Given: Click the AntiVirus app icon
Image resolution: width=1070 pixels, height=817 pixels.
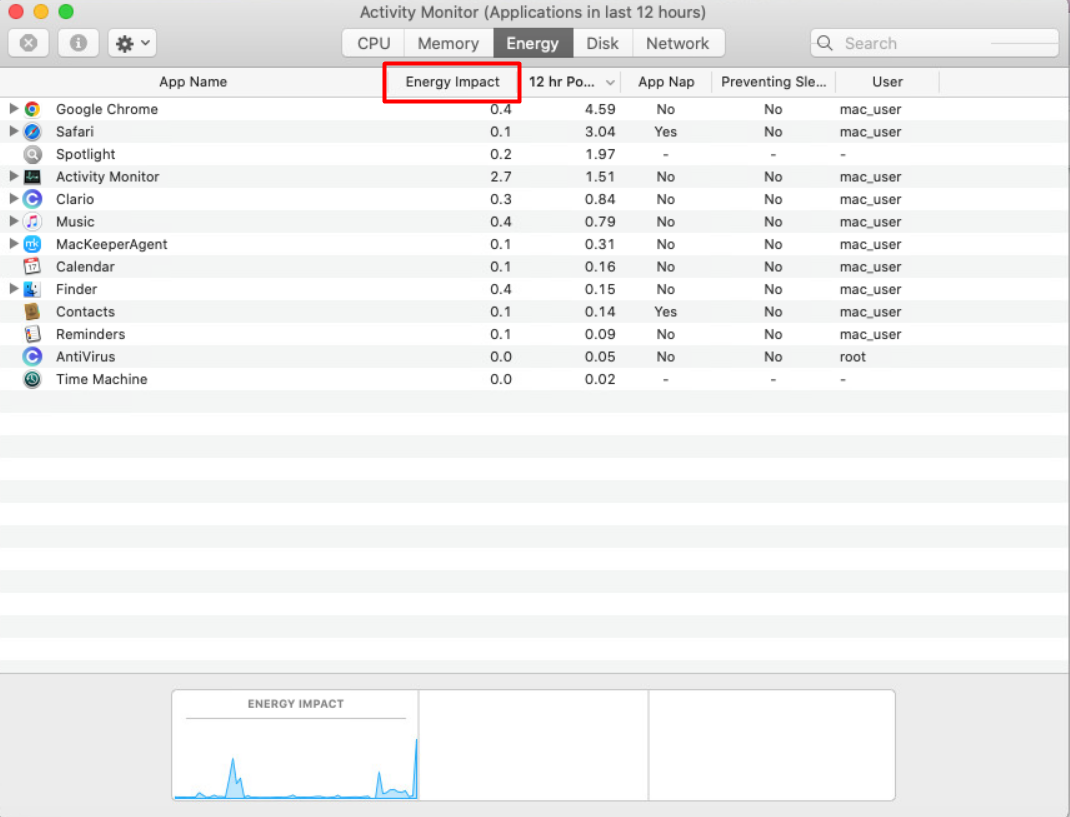Looking at the screenshot, I should [32, 357].
